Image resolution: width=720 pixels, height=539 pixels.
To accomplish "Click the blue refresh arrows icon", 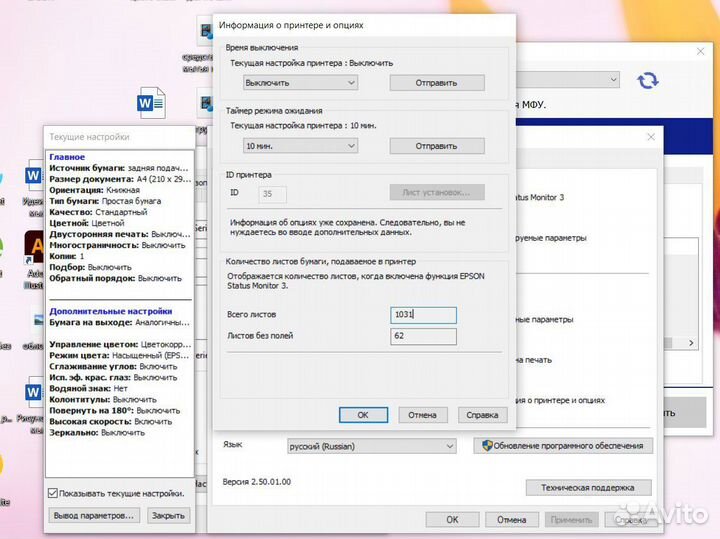I will 647,81.
